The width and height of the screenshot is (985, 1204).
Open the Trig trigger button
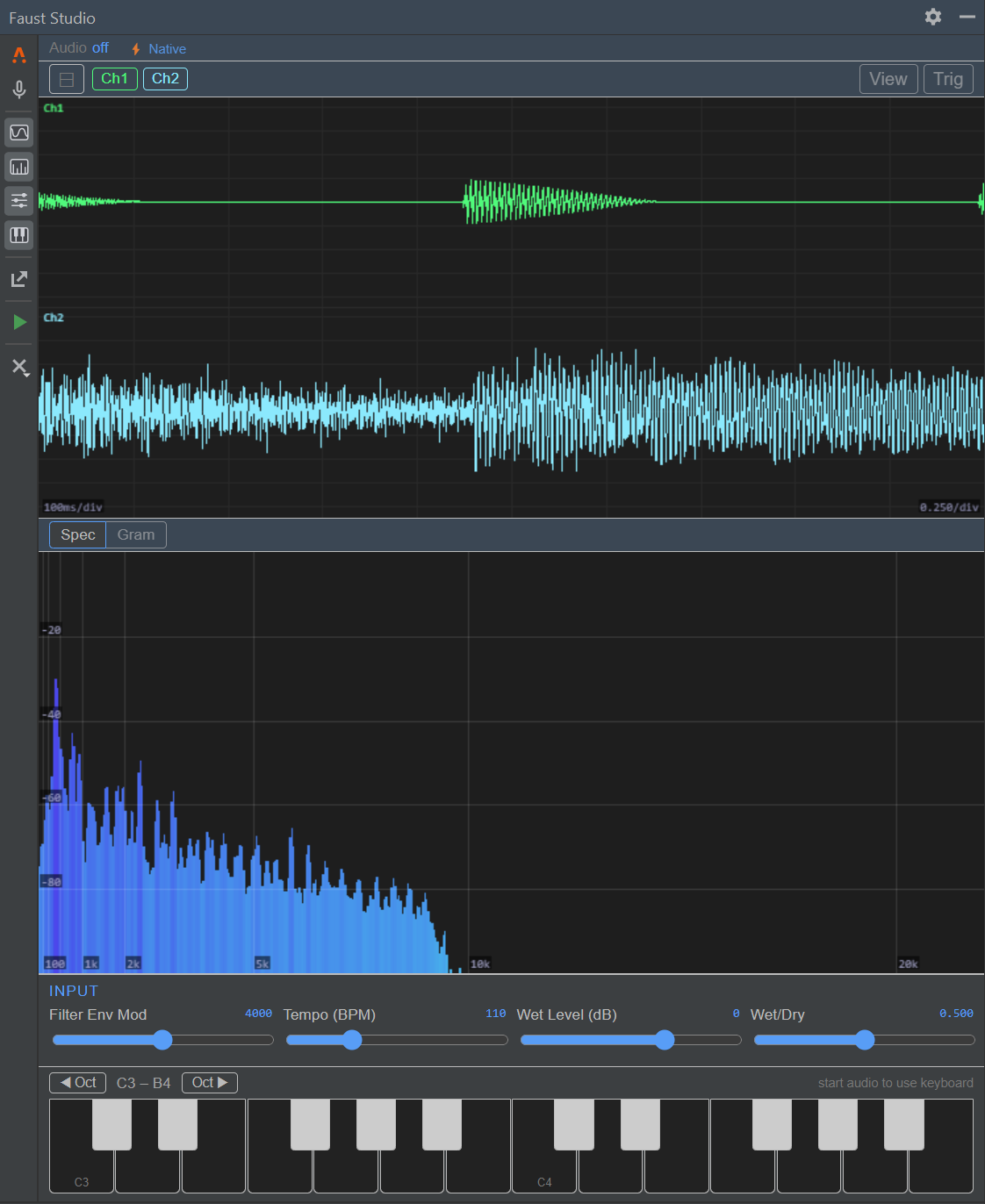pos(948,79)
